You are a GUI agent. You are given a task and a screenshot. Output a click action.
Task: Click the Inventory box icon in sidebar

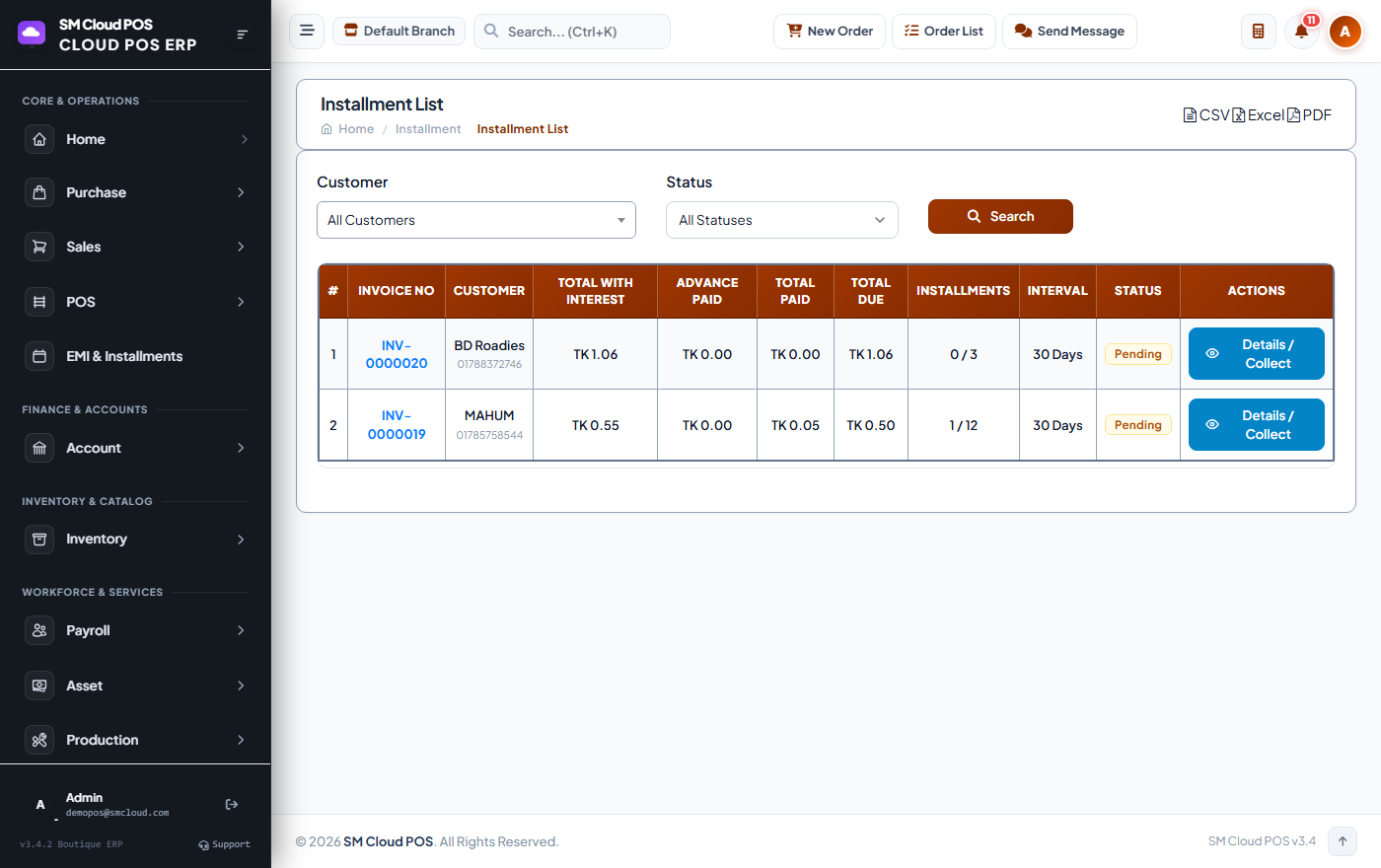39,540
